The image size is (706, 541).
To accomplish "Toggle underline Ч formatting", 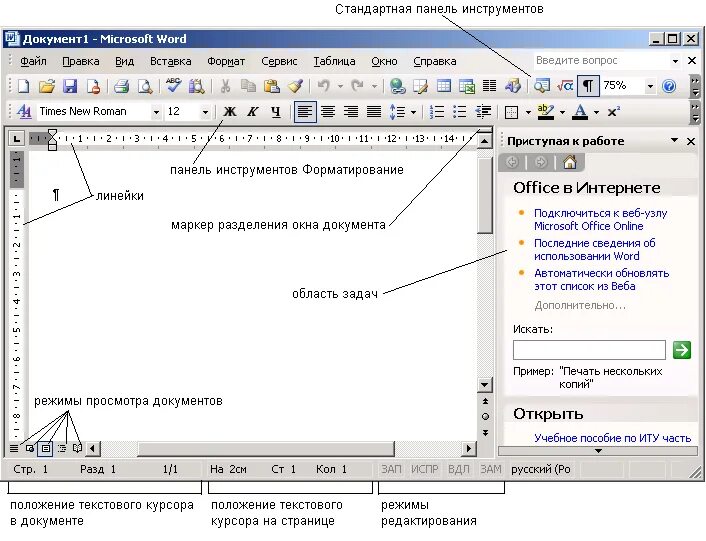I will [x=276, y=111].
